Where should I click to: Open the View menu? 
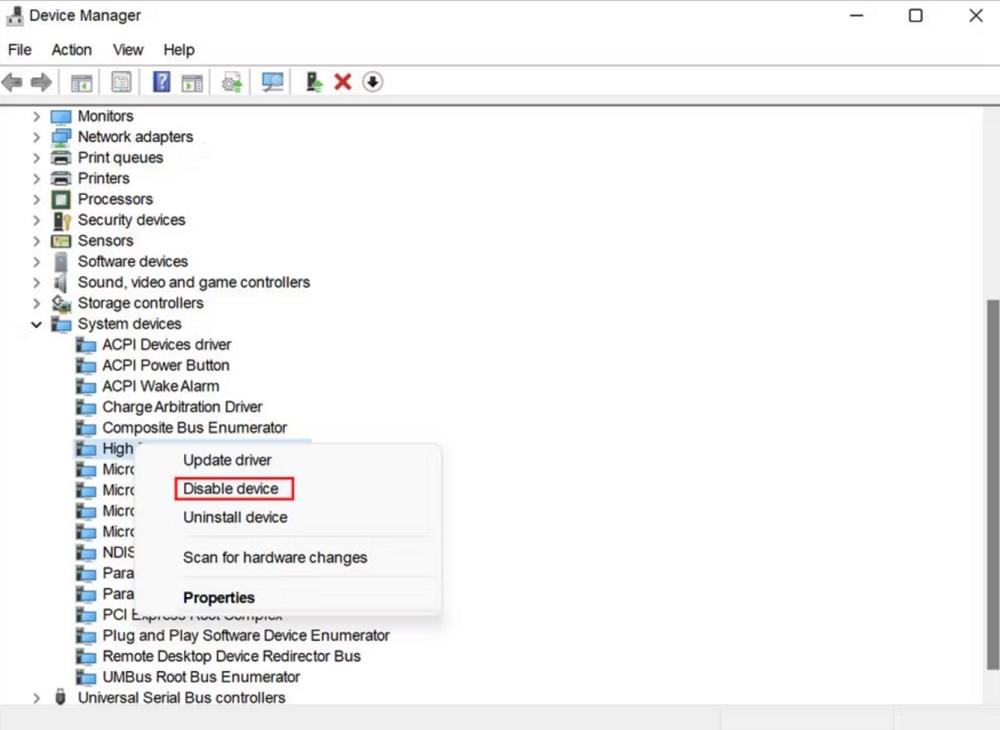(x=128, y=50)
